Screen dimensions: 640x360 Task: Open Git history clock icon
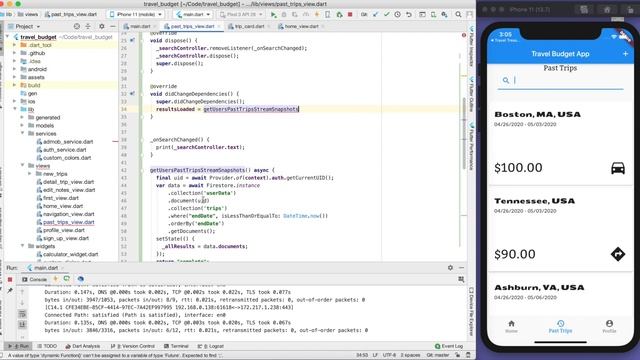[398, 14]
